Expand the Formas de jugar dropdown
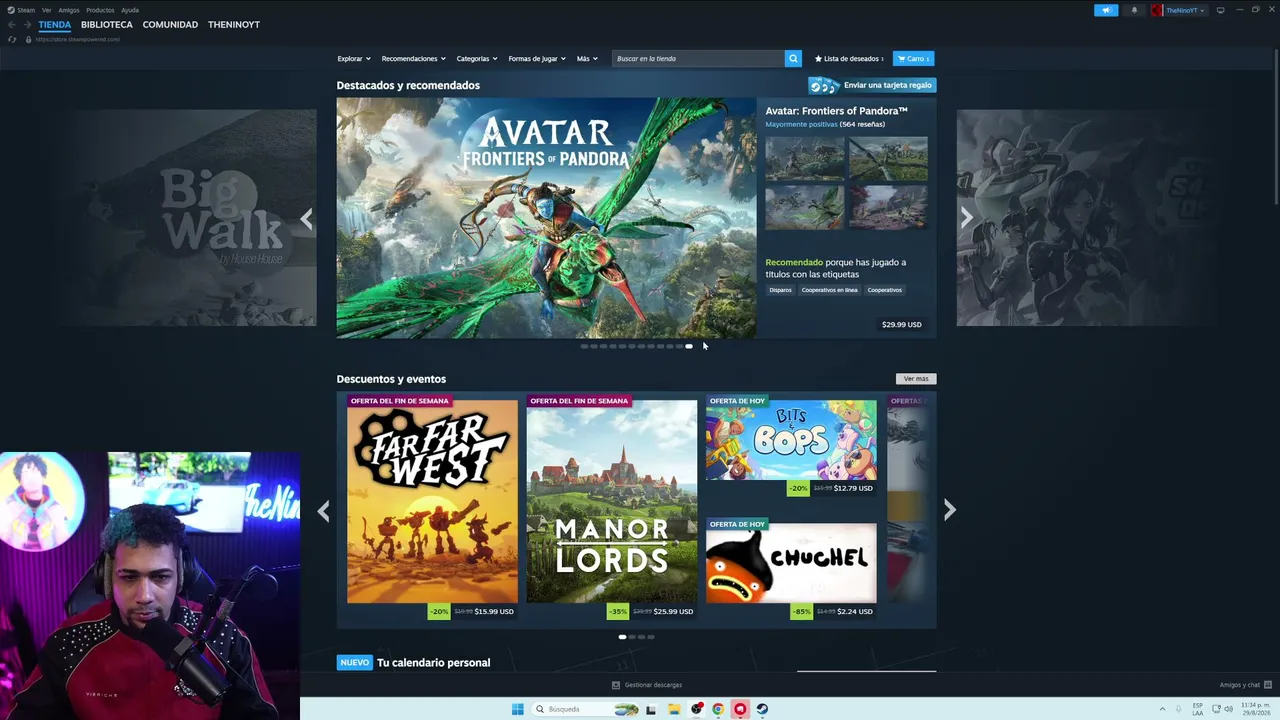1280x720 pixels. (537, 59)
